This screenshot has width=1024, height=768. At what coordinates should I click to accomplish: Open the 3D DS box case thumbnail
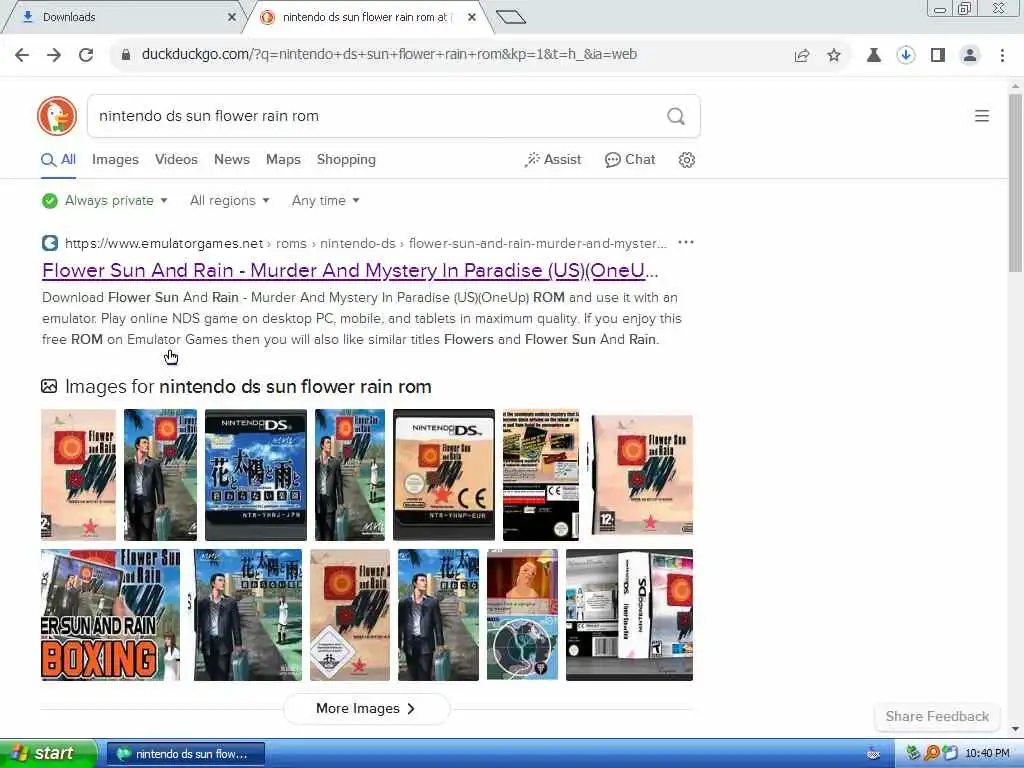[x=630, y=615]
